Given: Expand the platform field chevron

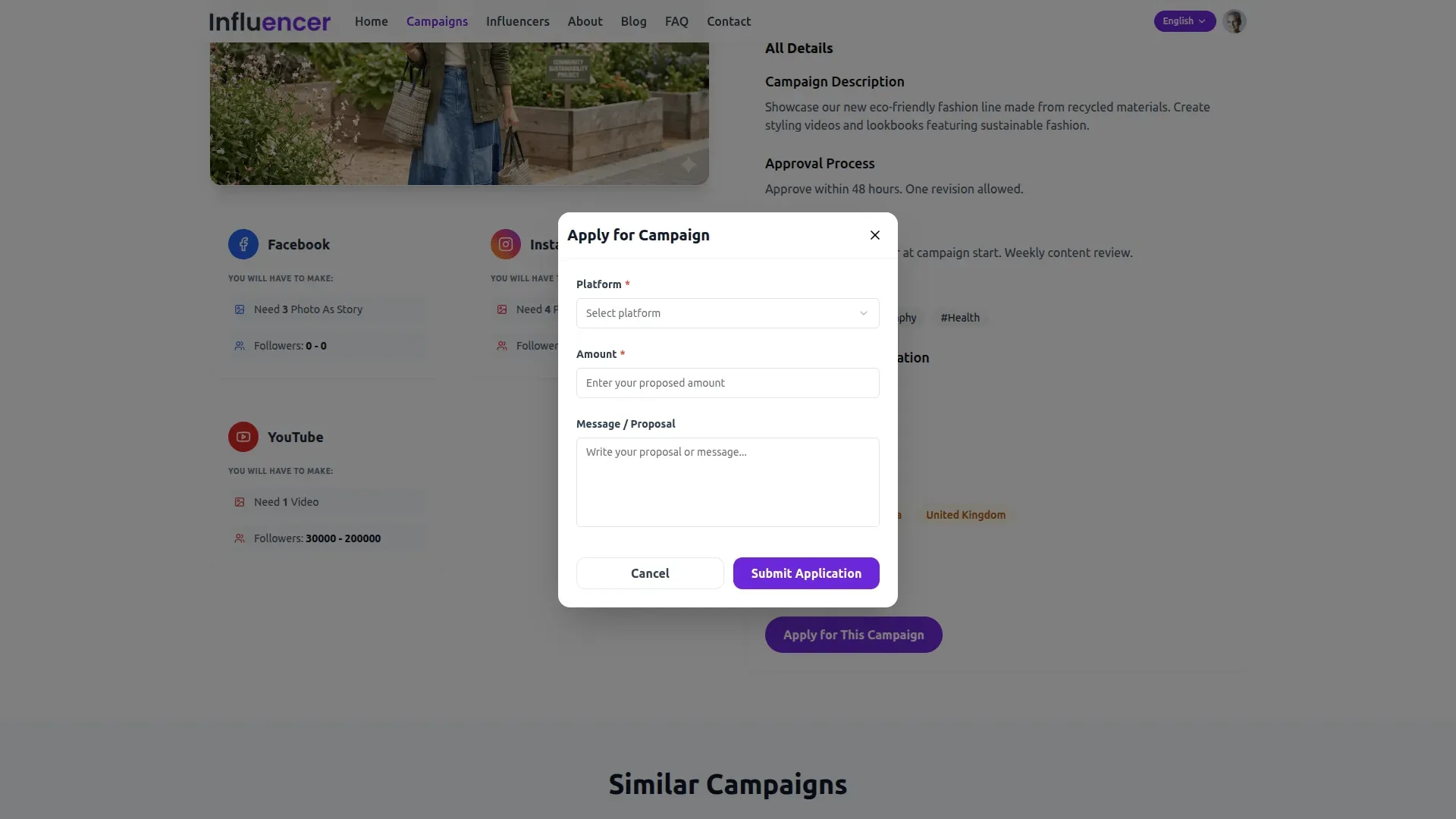Looking at the screenshot, I should pos(863,313).
